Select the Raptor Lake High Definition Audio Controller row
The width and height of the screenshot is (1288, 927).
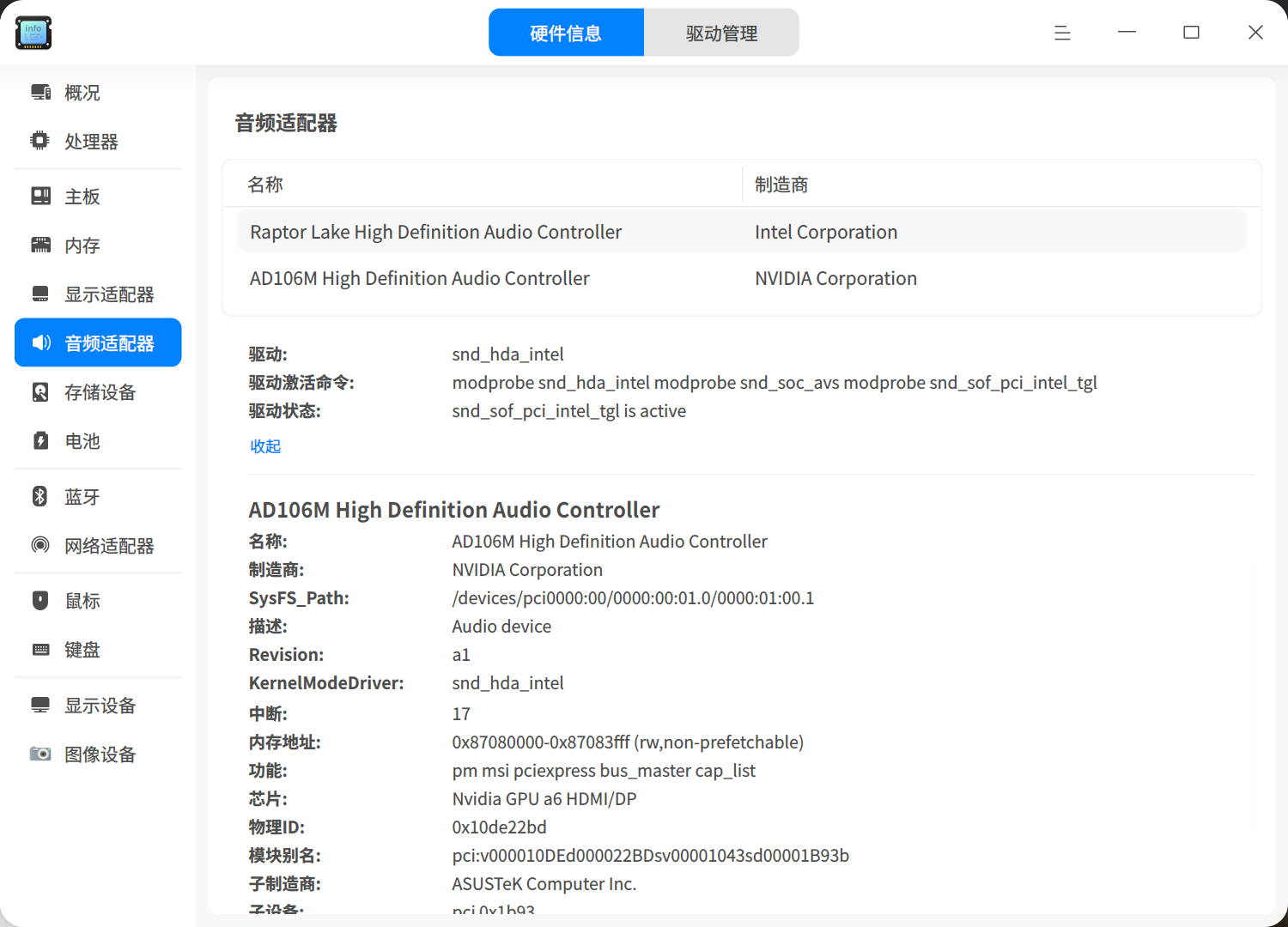coord(742,232)
